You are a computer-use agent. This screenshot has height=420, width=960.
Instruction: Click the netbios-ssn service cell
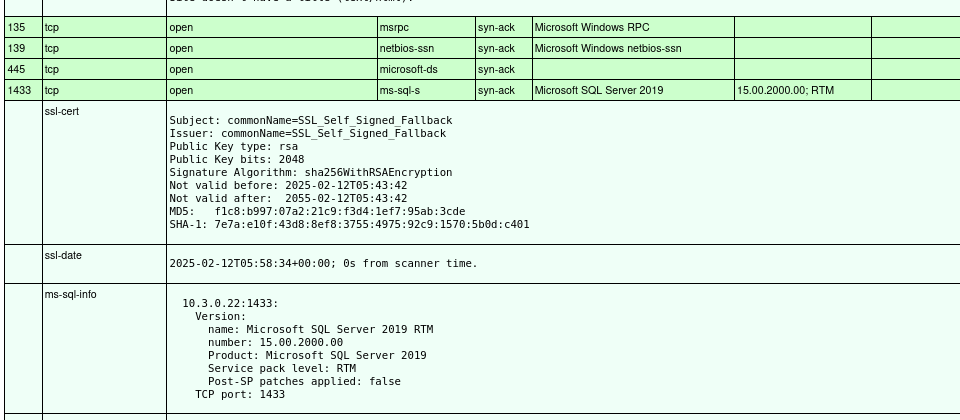[406, 48]
